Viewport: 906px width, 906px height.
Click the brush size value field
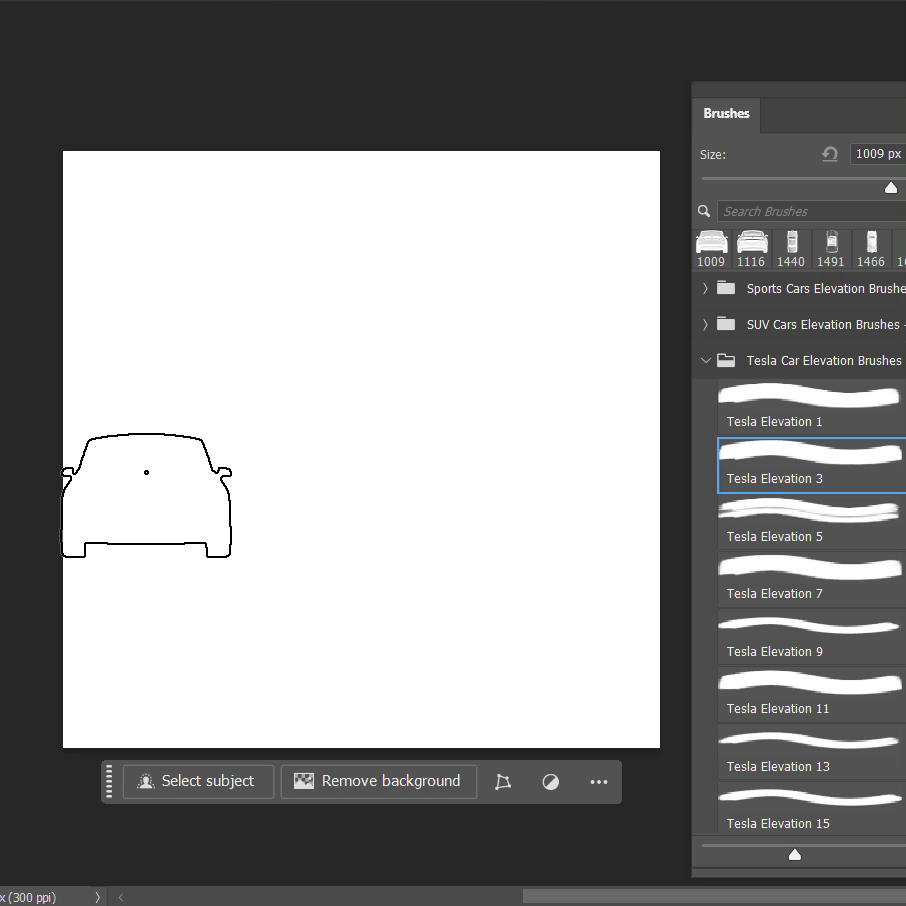[877, 154]
